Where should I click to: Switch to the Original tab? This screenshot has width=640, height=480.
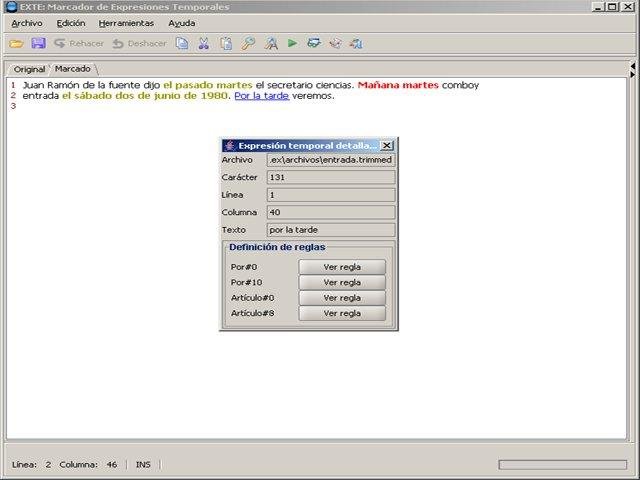point(29,69)
